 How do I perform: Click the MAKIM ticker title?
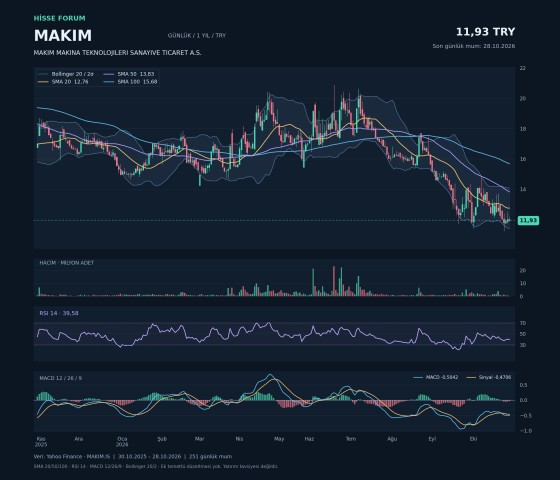[63, 36]
